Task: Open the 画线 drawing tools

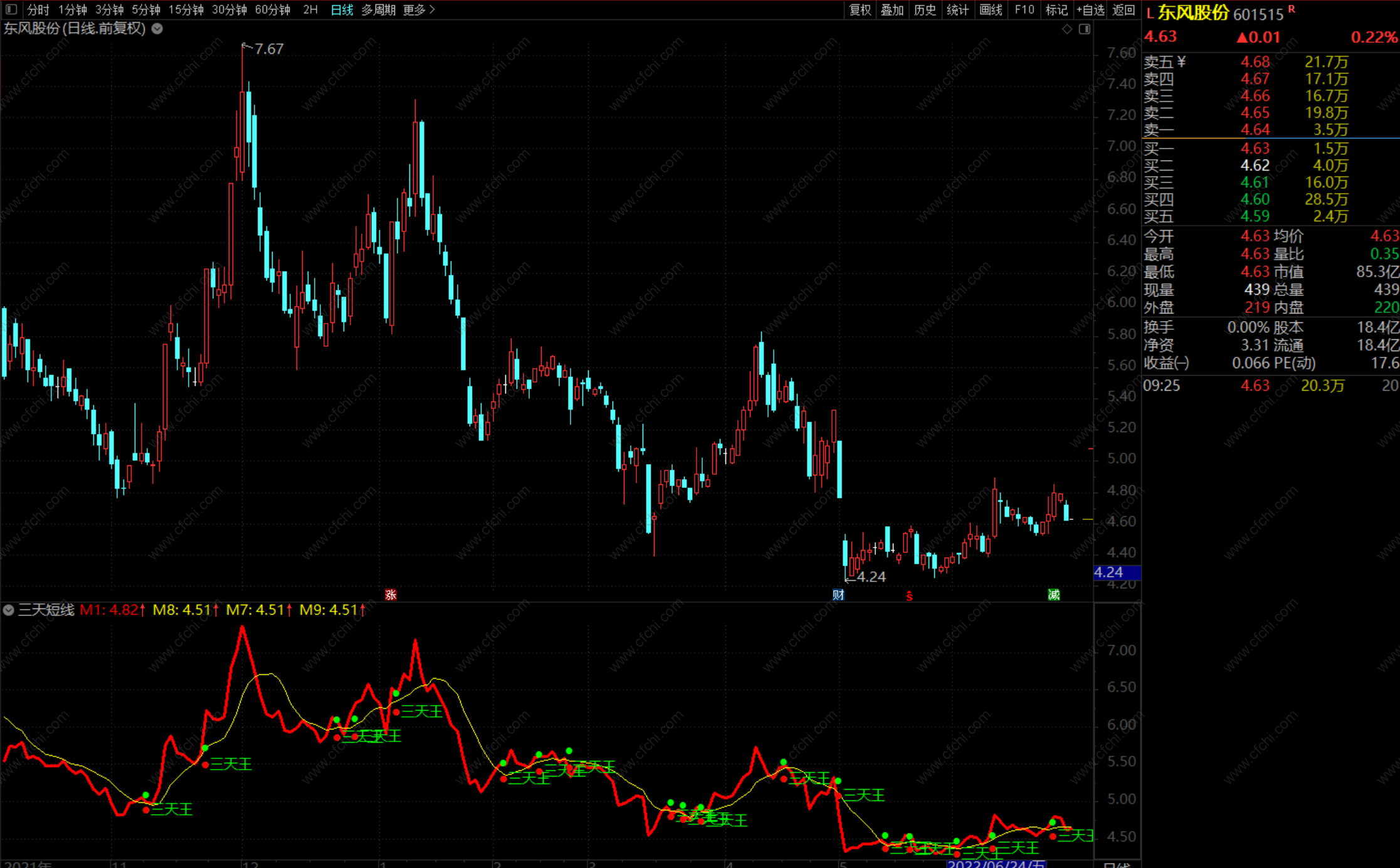Action: (x=991, y=9)
